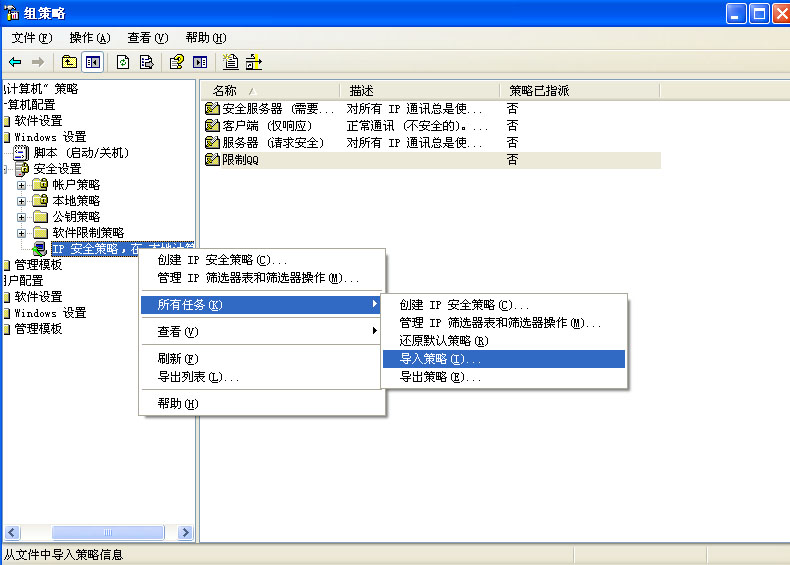Minimize the 组策略 window
Screen dimensions: 790x565
[x=736, y=13]
